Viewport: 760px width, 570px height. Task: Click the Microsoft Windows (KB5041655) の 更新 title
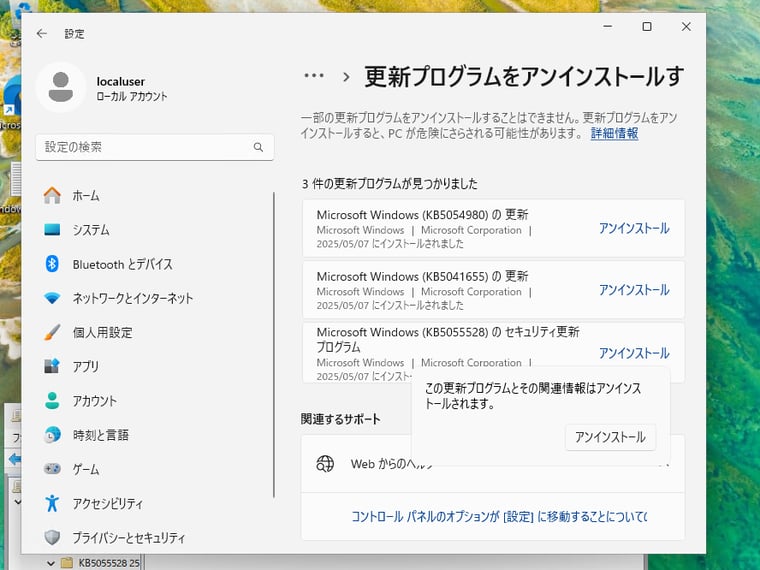[x=422, y=276]
